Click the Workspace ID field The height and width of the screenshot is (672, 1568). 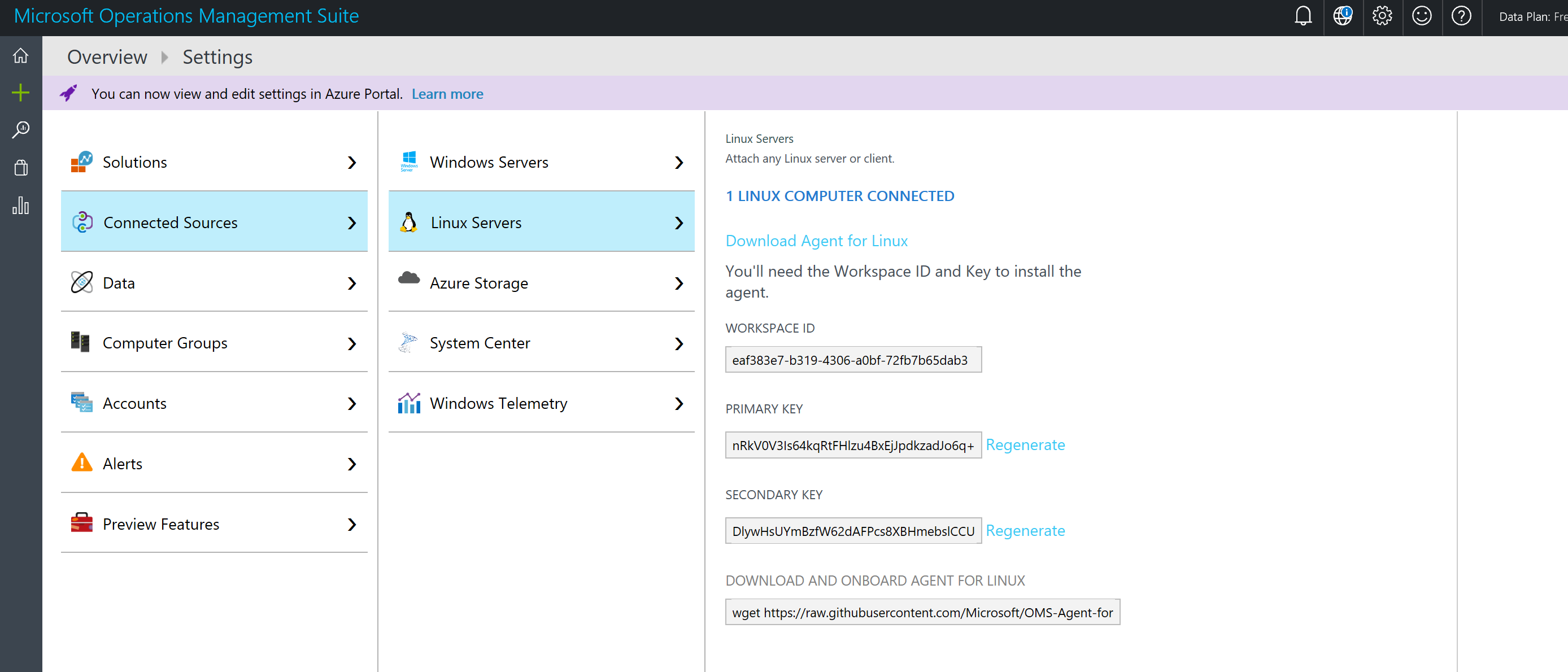(853, 360)
